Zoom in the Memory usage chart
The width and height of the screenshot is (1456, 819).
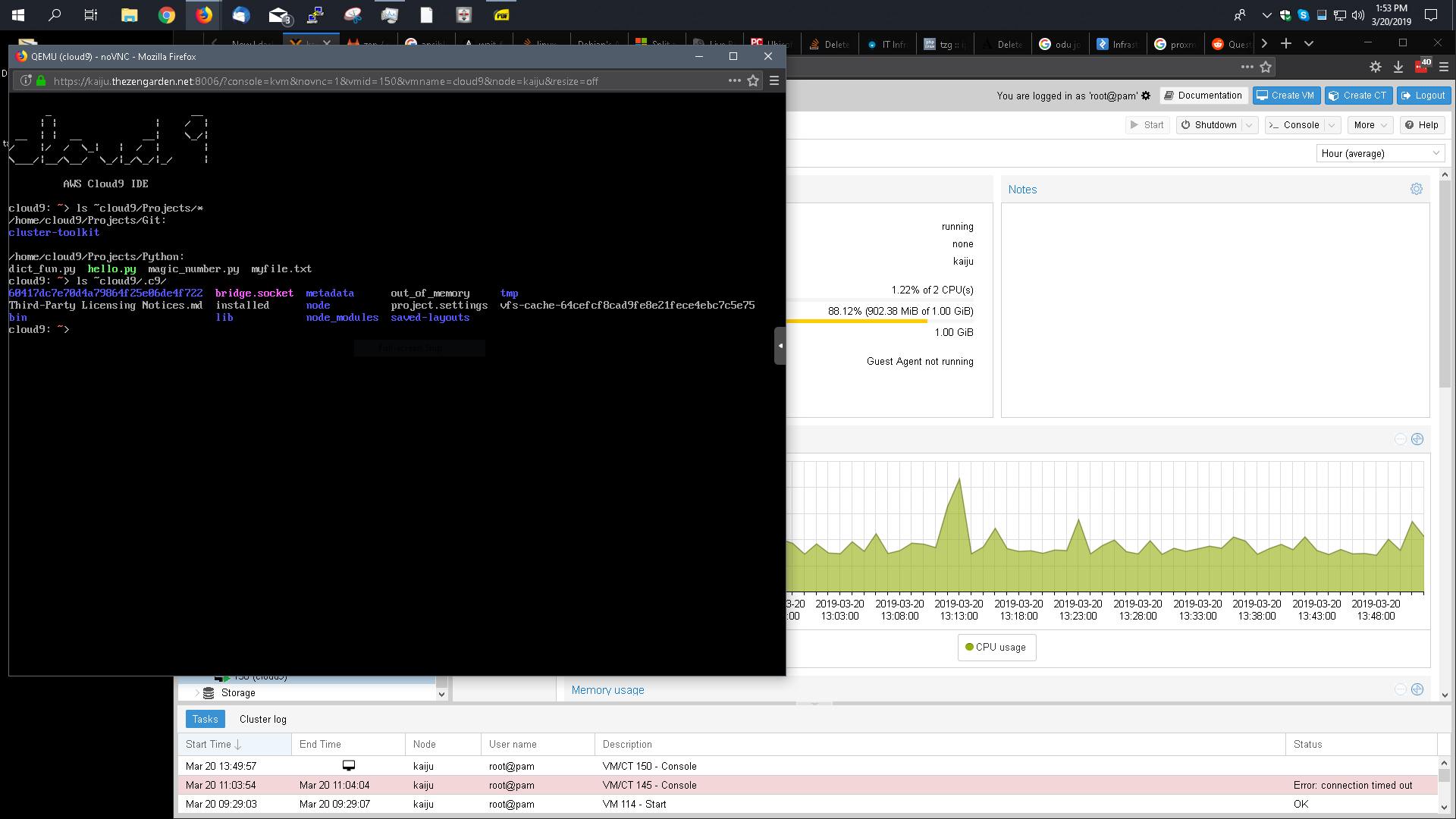click(1417, 689)
